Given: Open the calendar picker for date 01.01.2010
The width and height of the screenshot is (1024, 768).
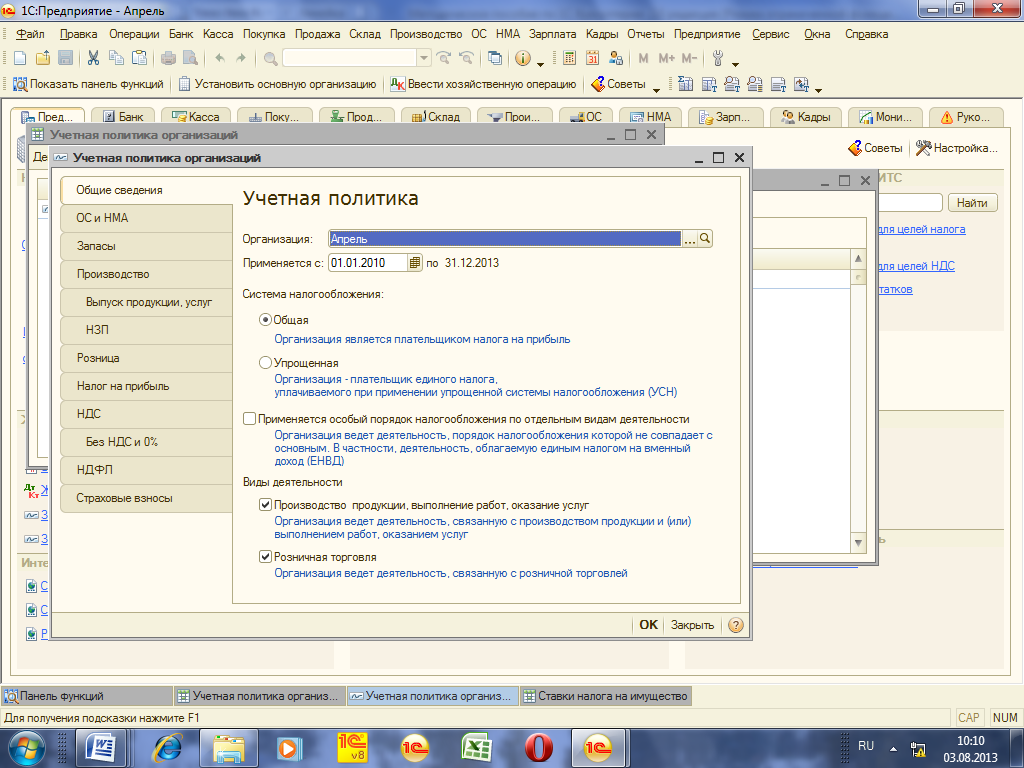Looking at the screenshot, I should pyautogui.click(x=415, y=263).
